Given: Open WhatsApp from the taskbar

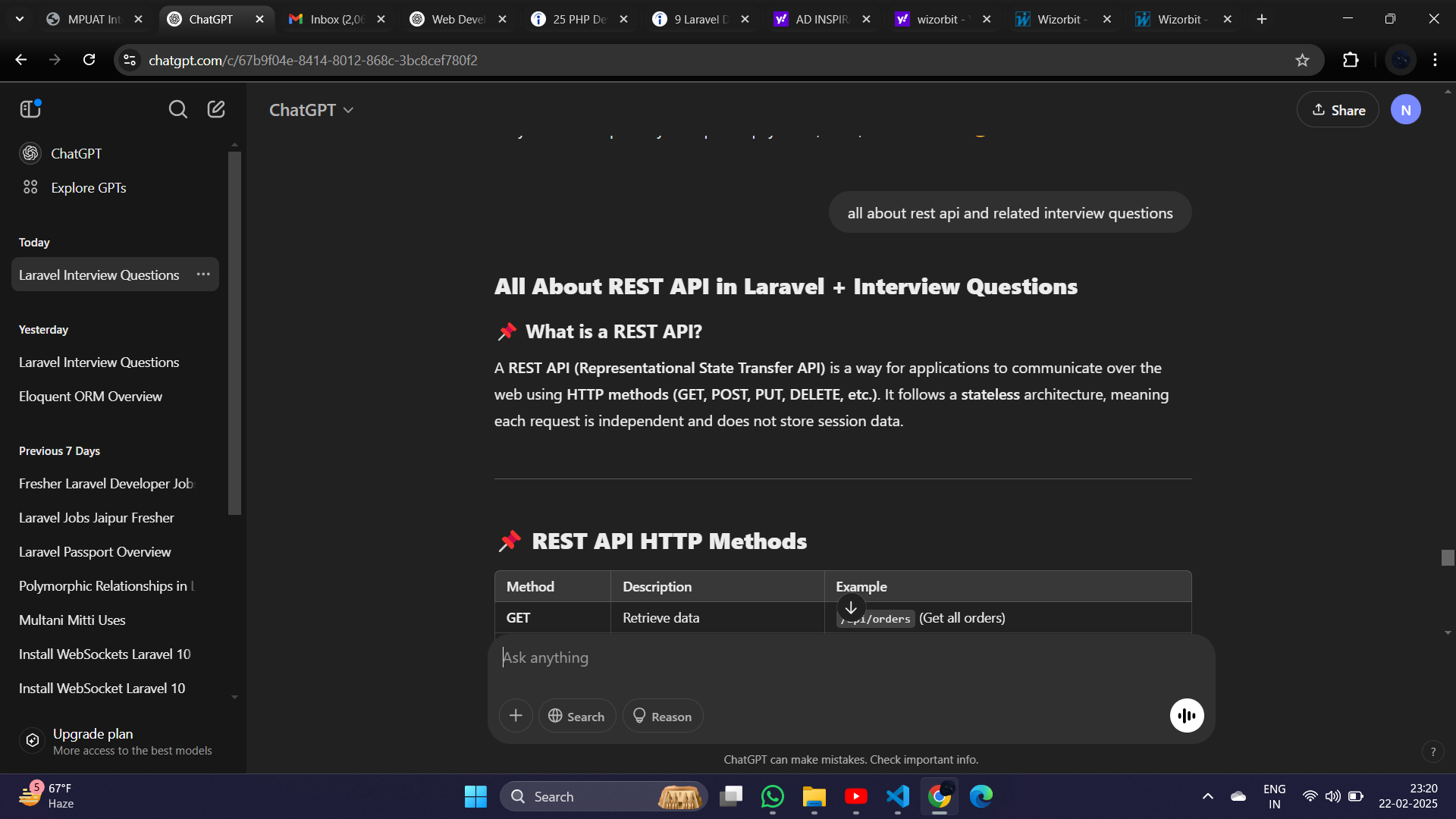Looking at the screenshot, I should point(773,796).
